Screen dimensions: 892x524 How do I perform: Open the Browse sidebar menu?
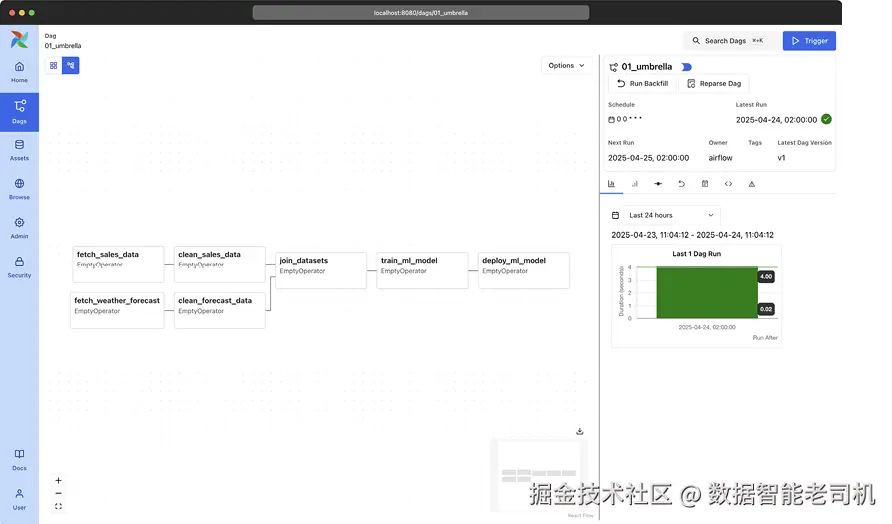pyautogui.click(x=19, y=189)
